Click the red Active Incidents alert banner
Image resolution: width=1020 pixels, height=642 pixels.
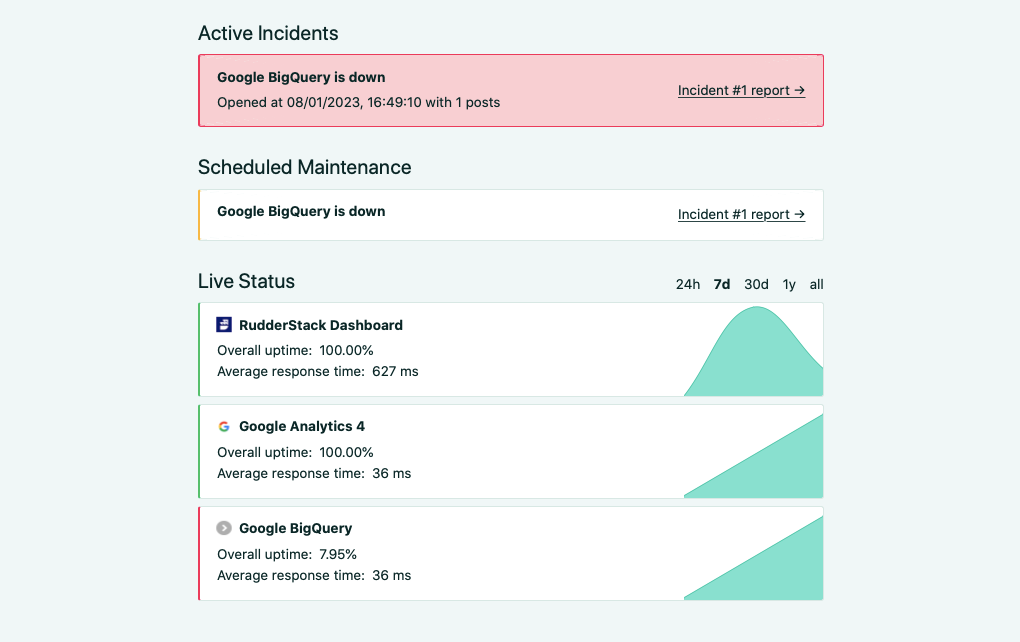(x=510, y=89)
